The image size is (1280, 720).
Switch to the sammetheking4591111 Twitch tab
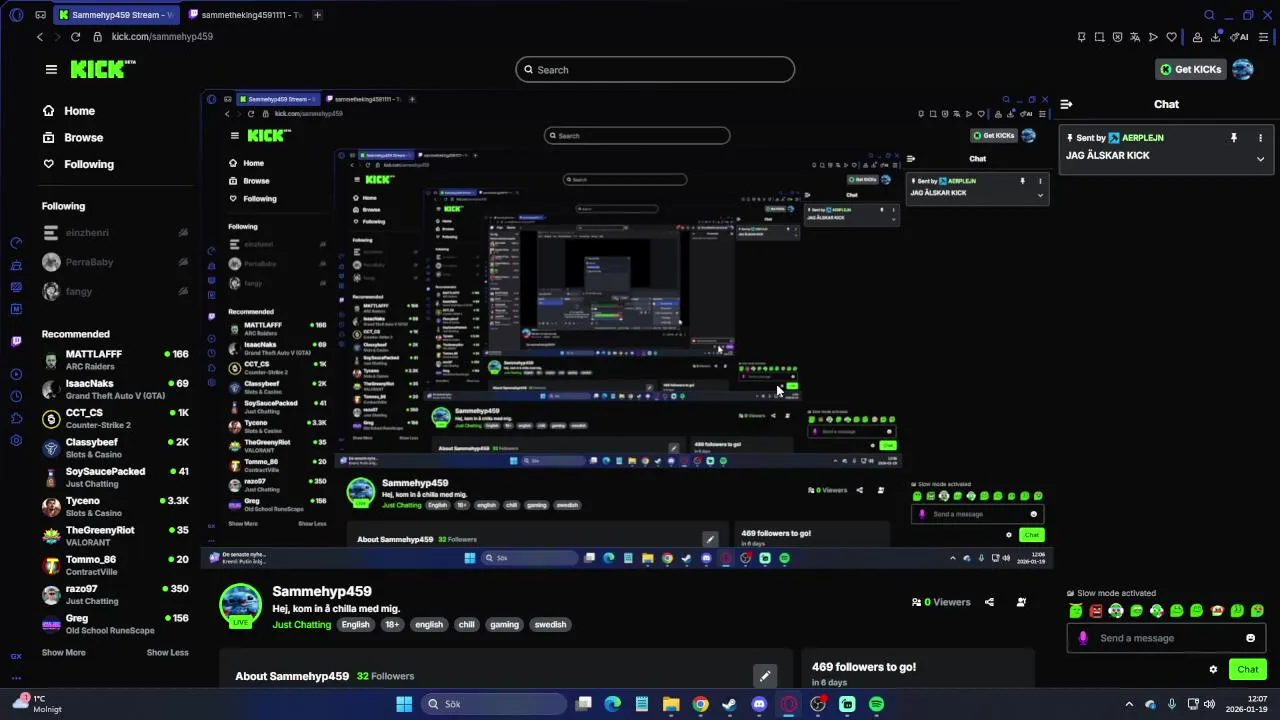[x=245, y=15]
